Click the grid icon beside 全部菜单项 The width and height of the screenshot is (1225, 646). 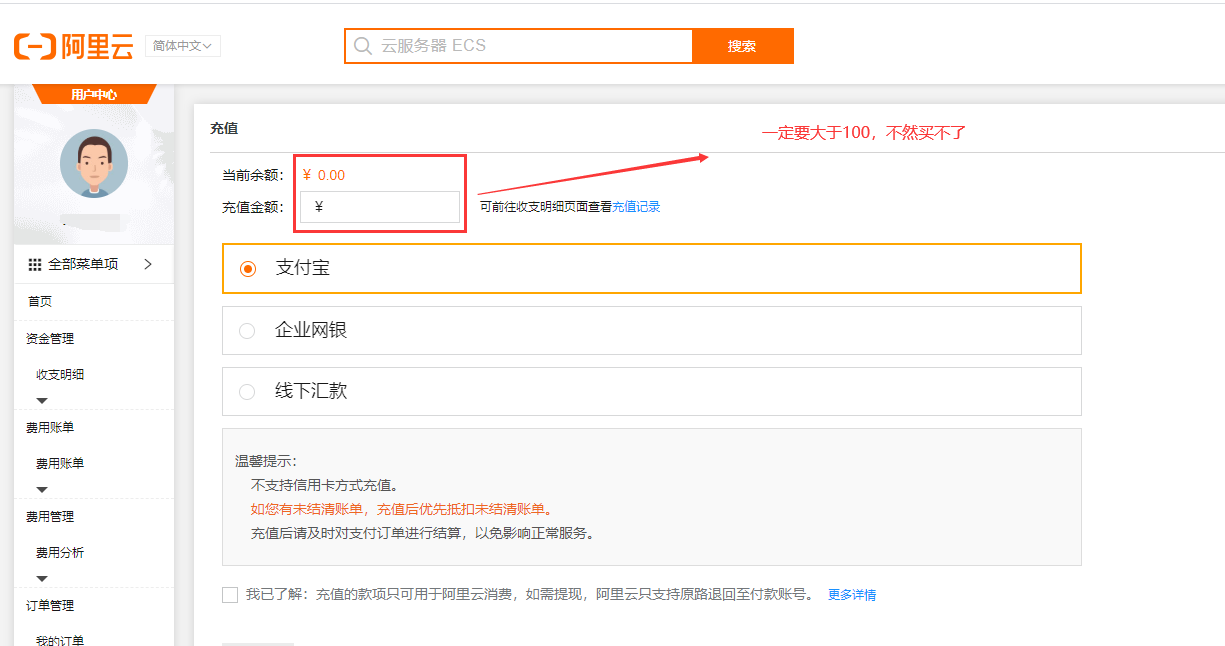(x=35, y=264)
